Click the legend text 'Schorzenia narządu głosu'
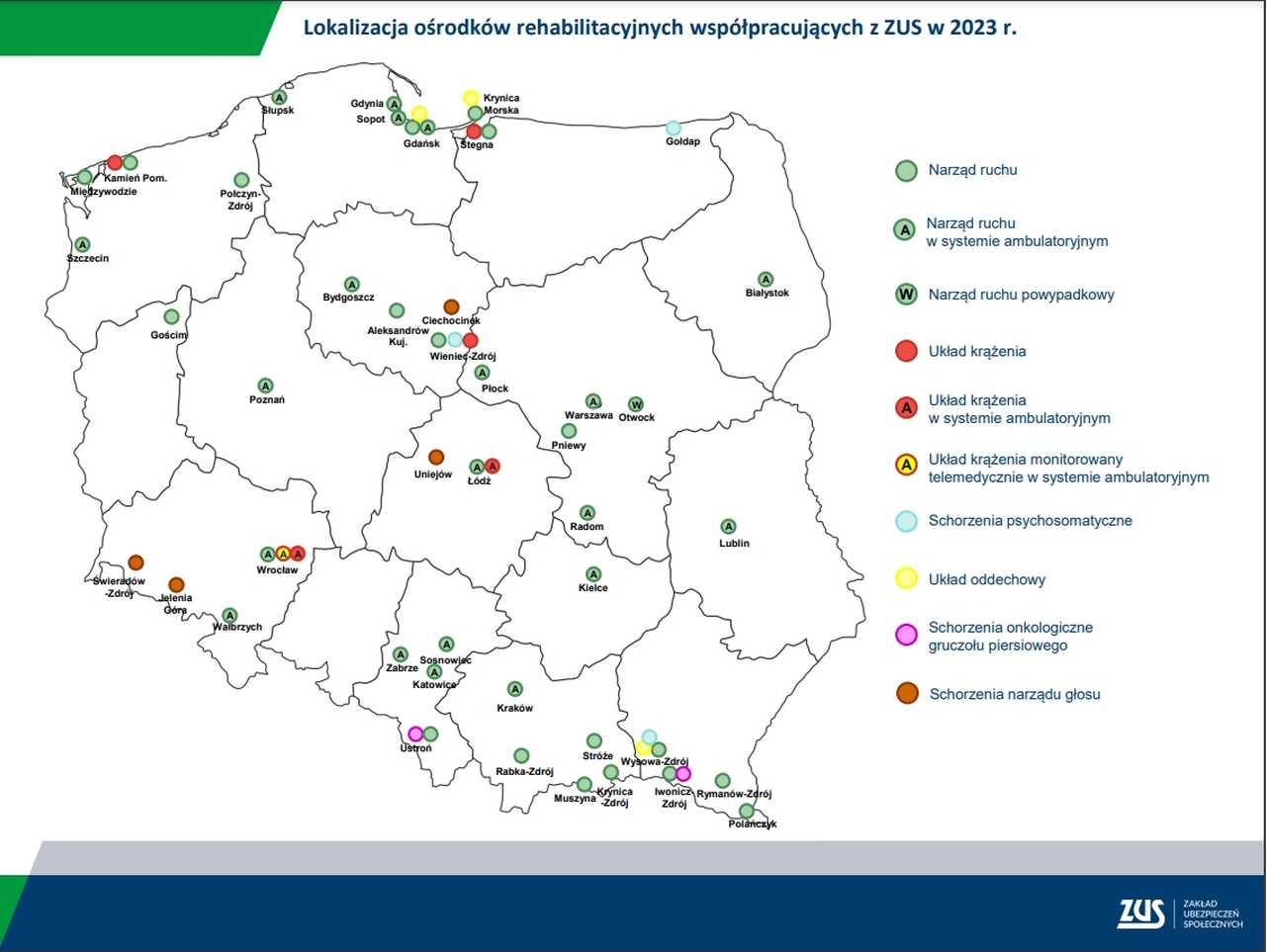The image size is (1266, 952). (x=1015, y=694)
